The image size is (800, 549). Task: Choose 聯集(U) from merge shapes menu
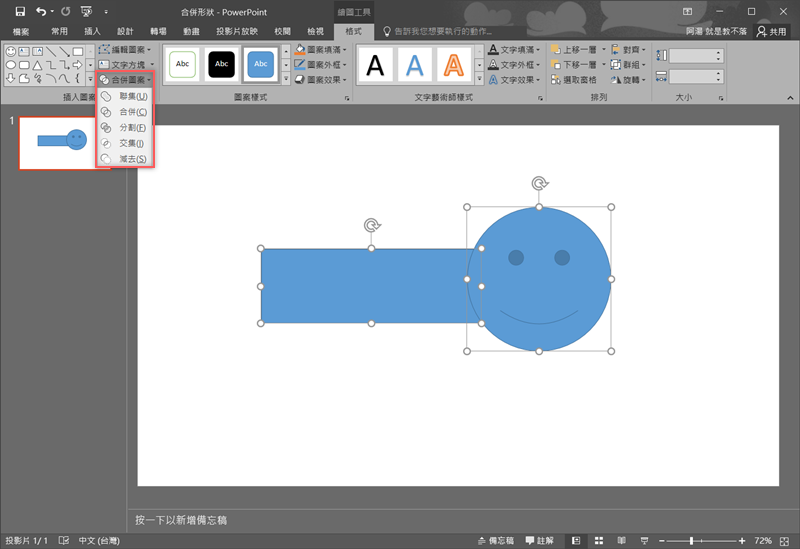126,96
